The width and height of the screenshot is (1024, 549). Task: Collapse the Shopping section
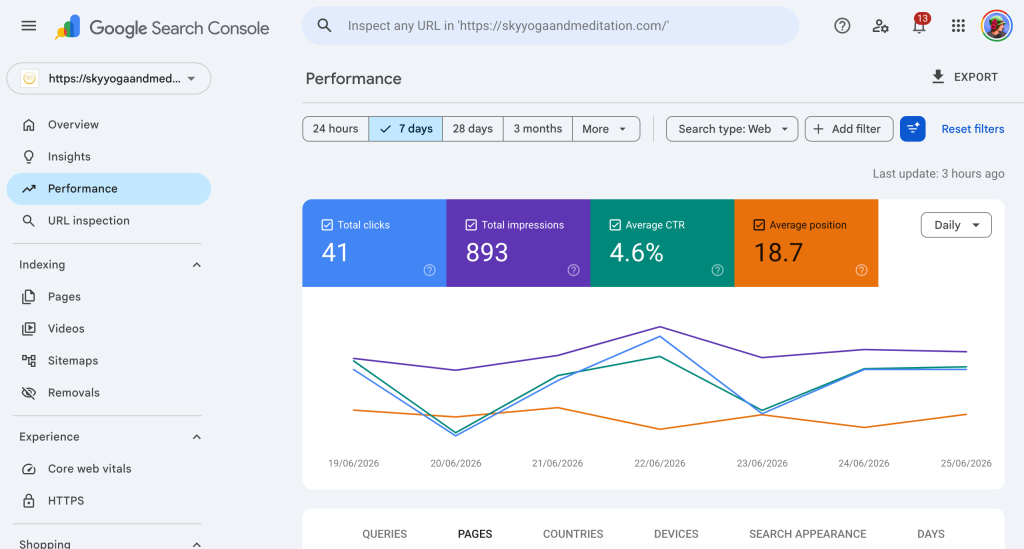197,544
